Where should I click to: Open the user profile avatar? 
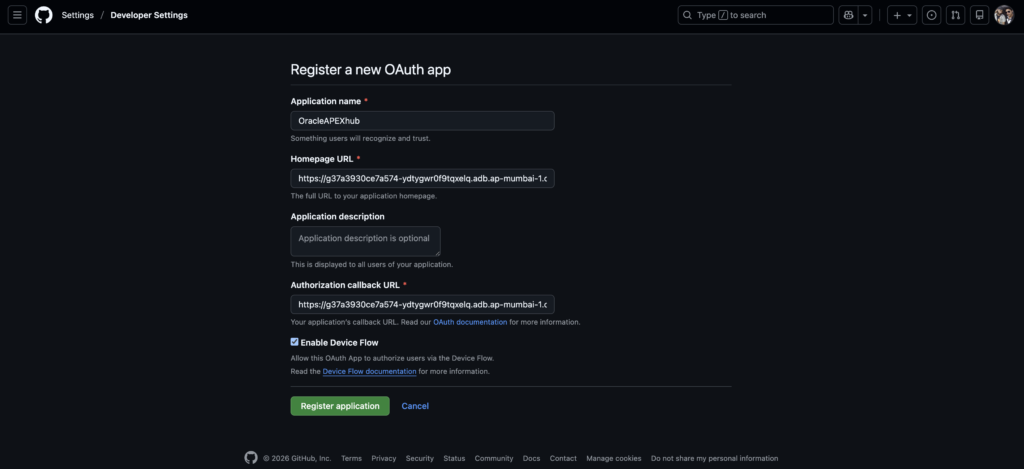[x=1004, y=15]
